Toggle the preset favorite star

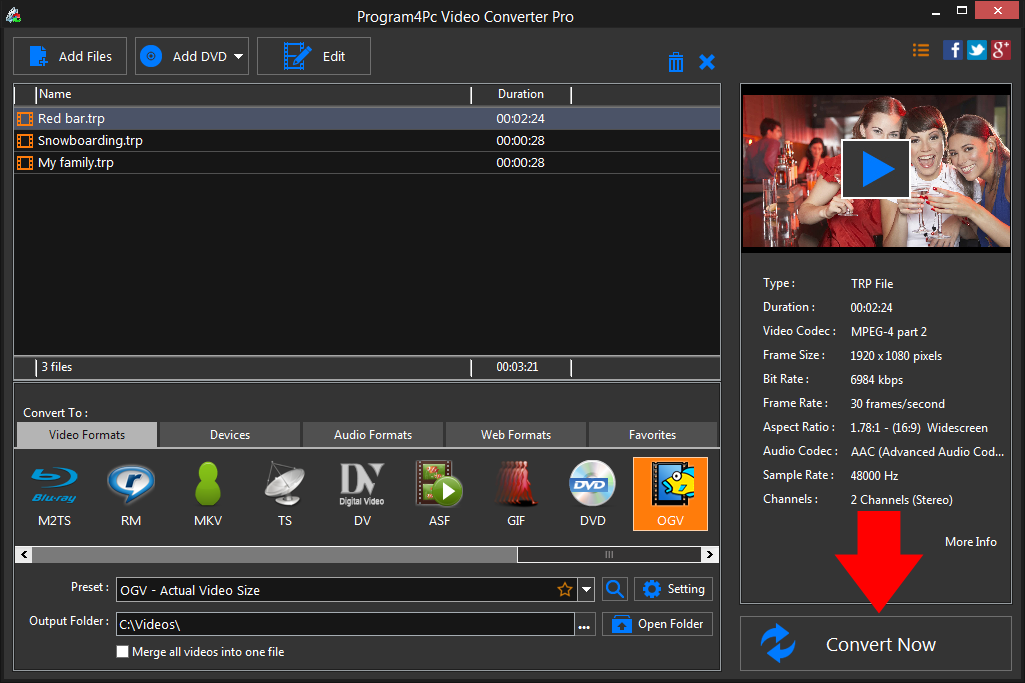(565, 589)
